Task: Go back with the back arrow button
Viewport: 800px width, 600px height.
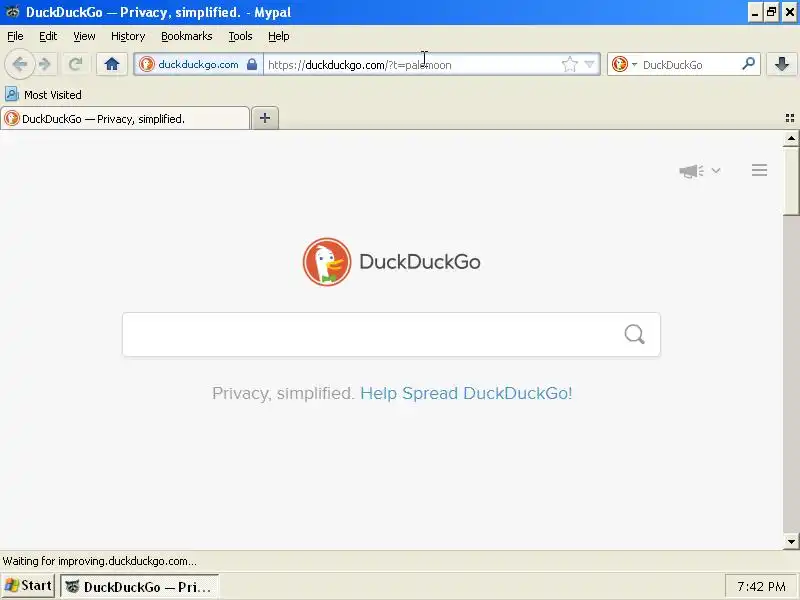Action: click(20, 64)
